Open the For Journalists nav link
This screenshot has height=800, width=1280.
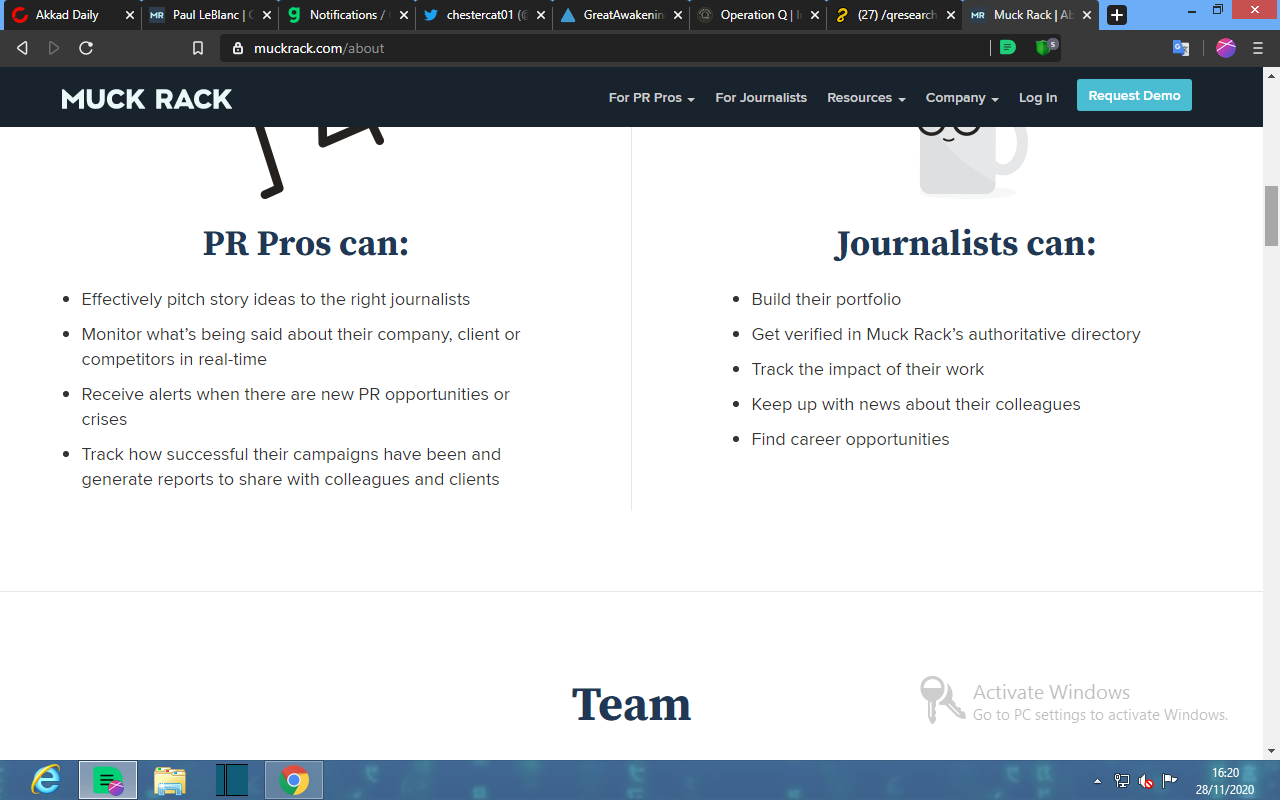[x=761, y=98]
